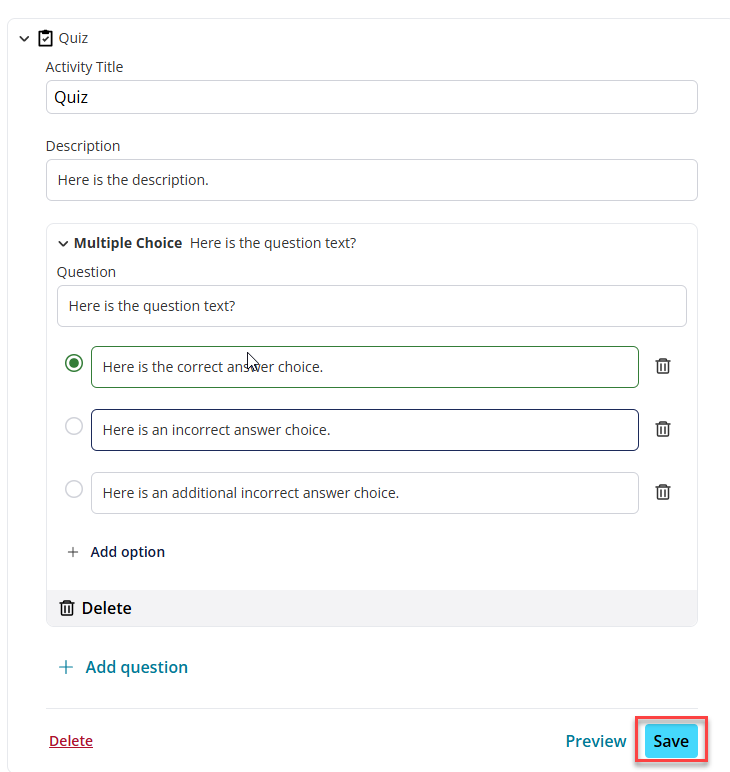Click trash icon for additional incorrect answer
This screenshot has height=772, width=730.
[663, 492]
